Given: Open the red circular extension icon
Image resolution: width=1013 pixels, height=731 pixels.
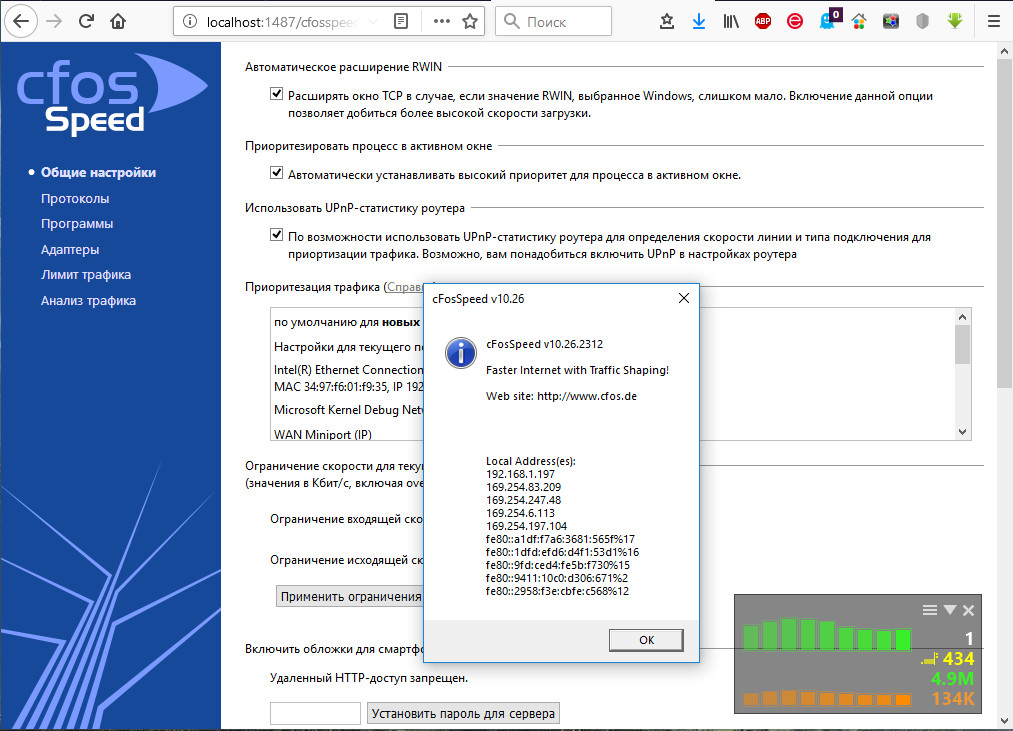Looking at the screenshot, I should click(x=795, y=21).
